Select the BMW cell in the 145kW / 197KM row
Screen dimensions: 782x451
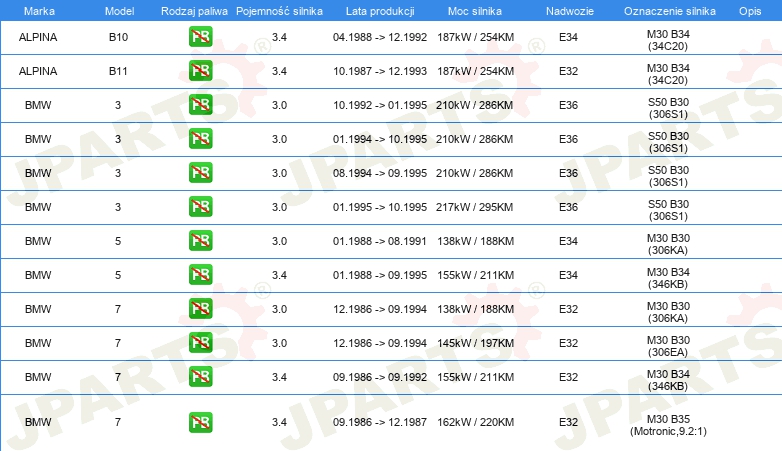(38, 342)
